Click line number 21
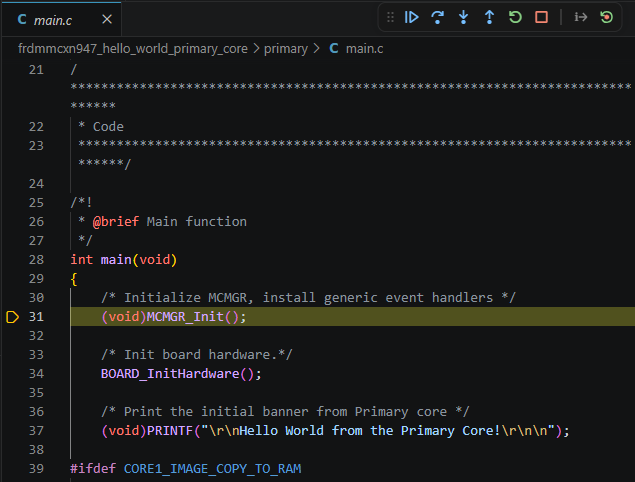The height and width of the screenshot is (482, 635). click(x=36, y=70)
